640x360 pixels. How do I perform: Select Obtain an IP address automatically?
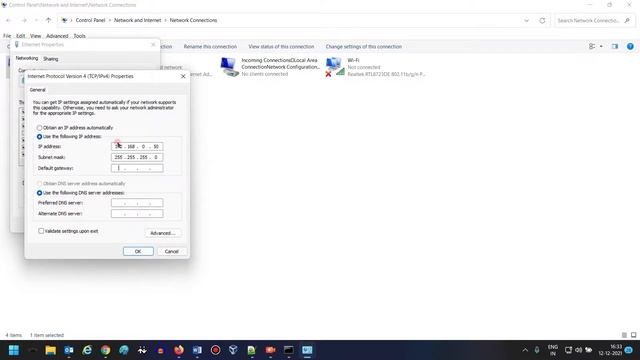coord(40,128)
